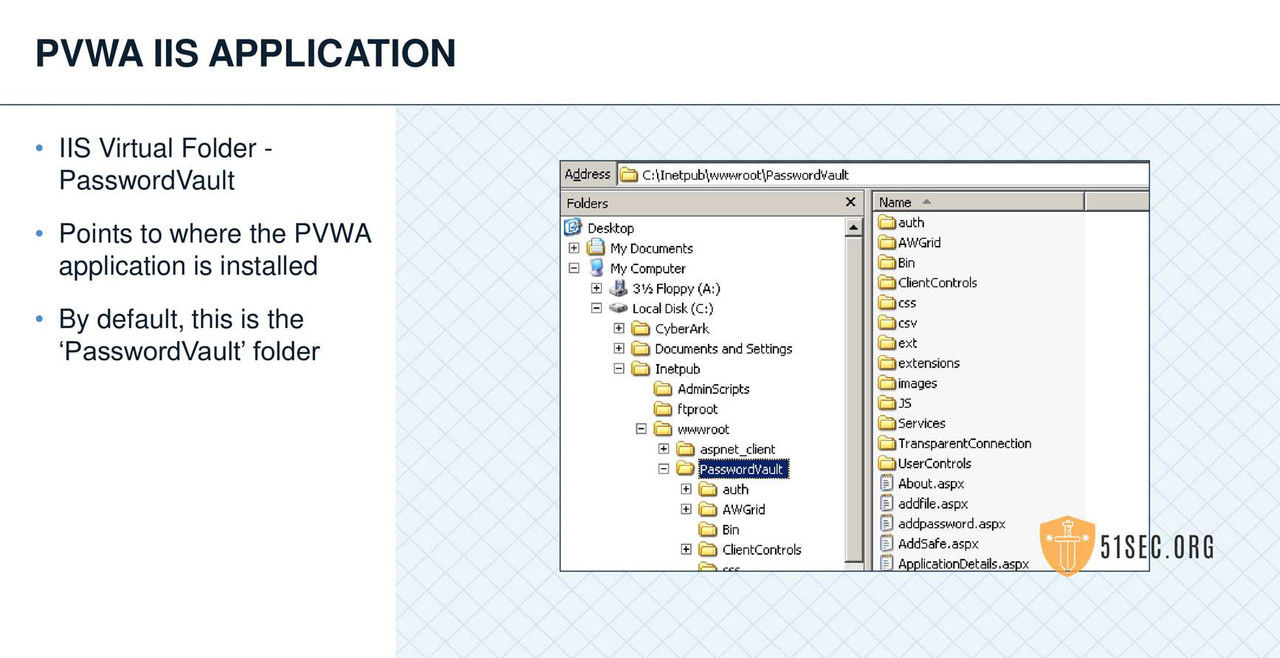Click the Folders pane title
The image size is (1280, 658).
(587, 203)
